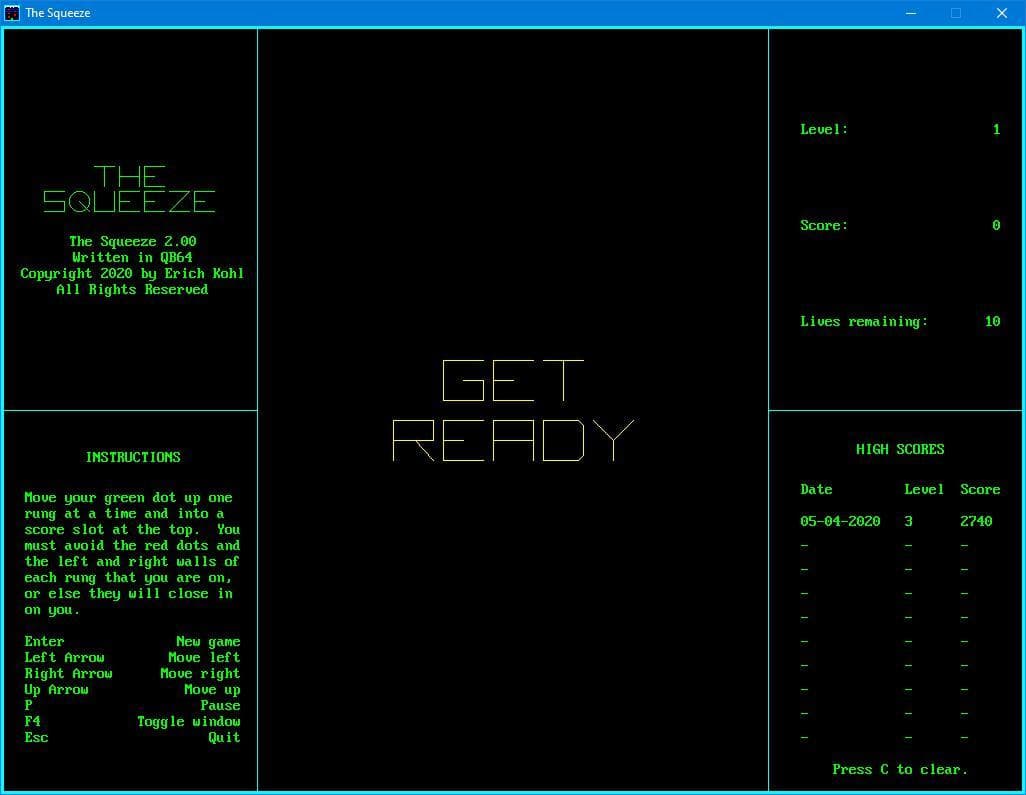
Task: Click the GET READY message
Action: point(513,410)
